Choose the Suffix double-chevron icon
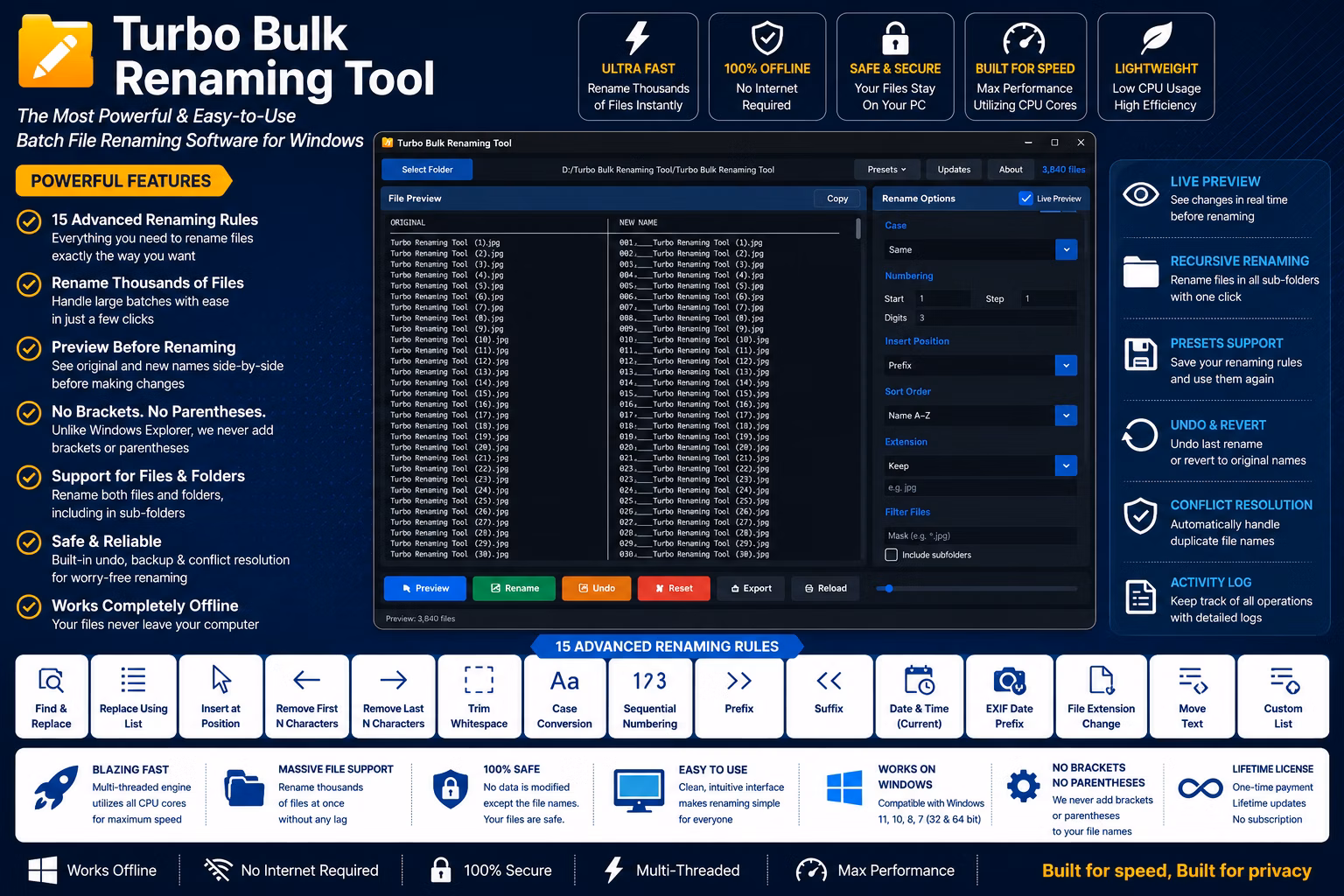The image size is (1344, 896). click(829, 681)
